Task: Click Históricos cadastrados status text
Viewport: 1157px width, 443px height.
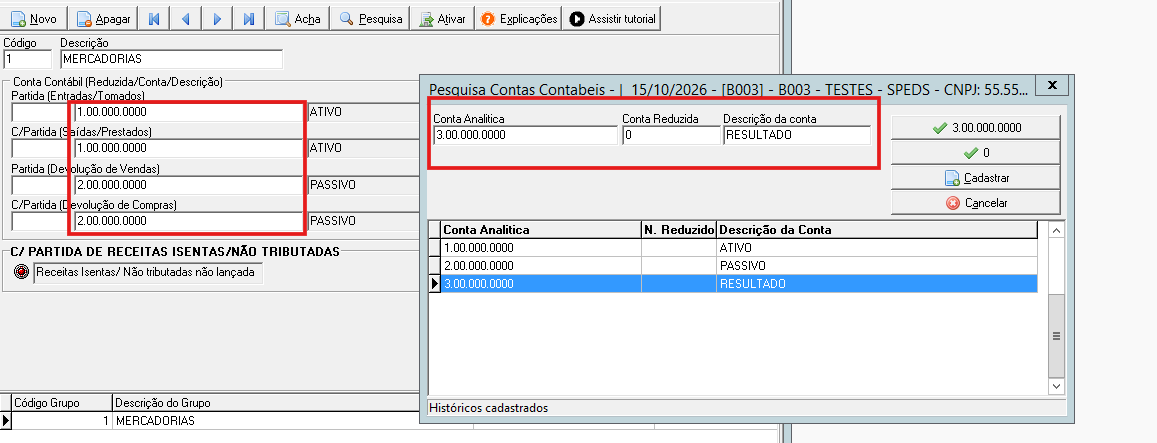Action: (x=488, y=408)
